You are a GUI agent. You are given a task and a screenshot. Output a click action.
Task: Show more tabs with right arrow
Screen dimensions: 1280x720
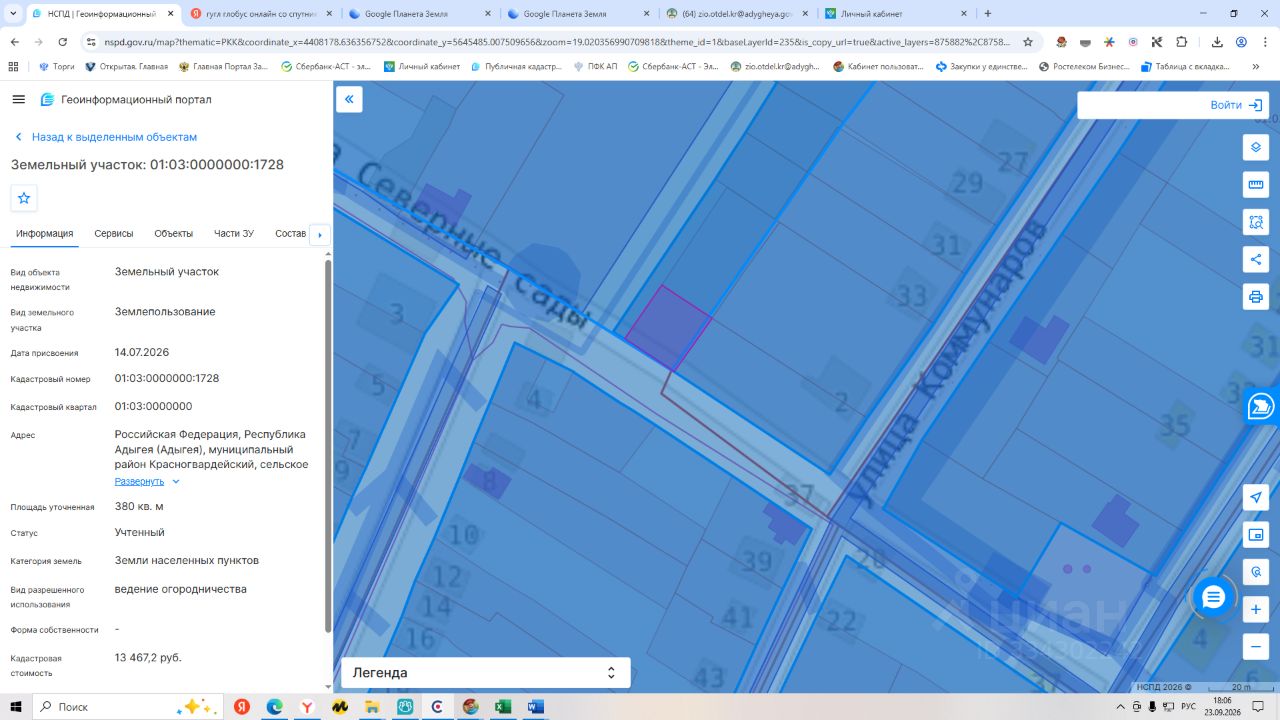click(320, 234)
